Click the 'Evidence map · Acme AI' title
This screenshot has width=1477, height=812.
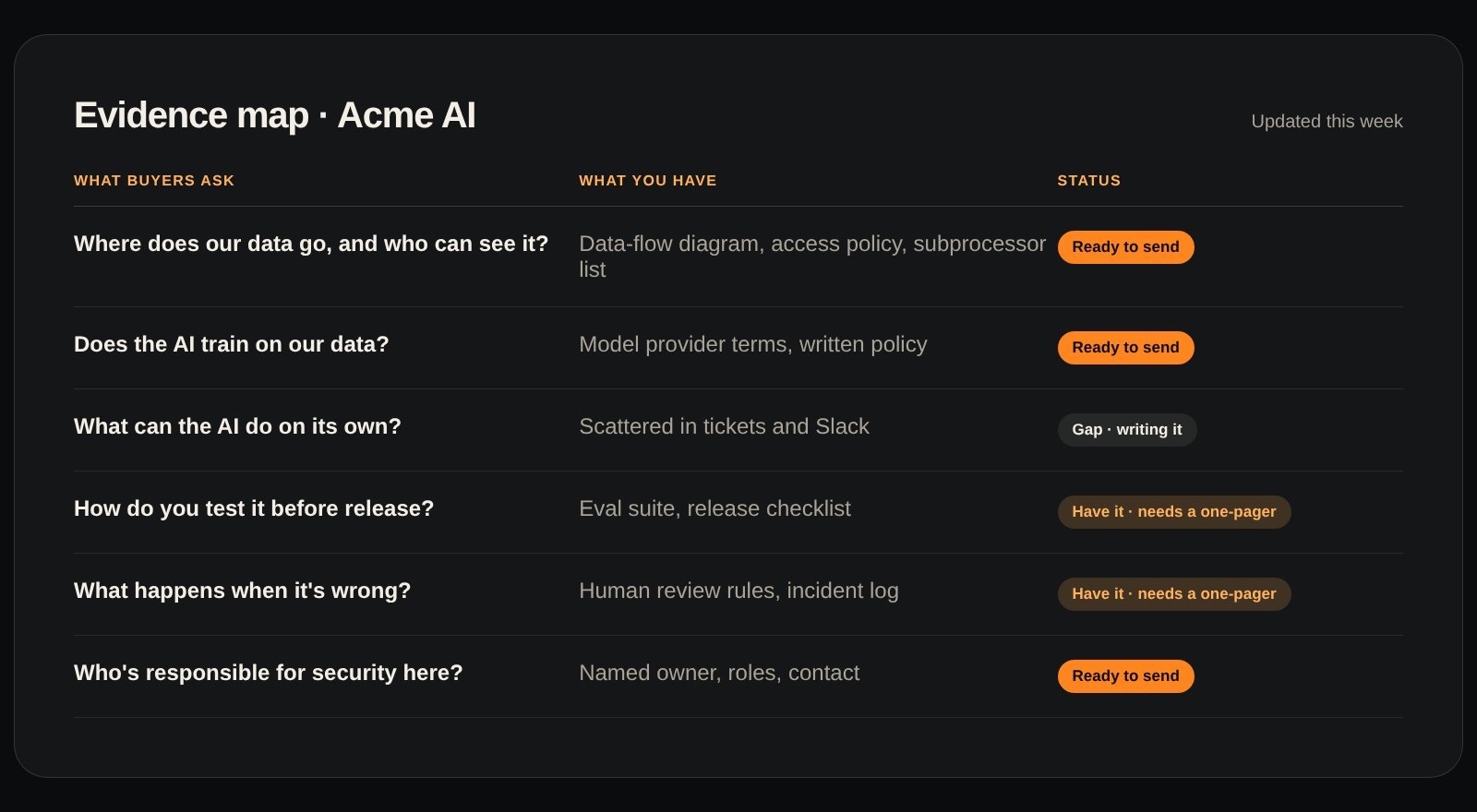(x=275, y=115)
